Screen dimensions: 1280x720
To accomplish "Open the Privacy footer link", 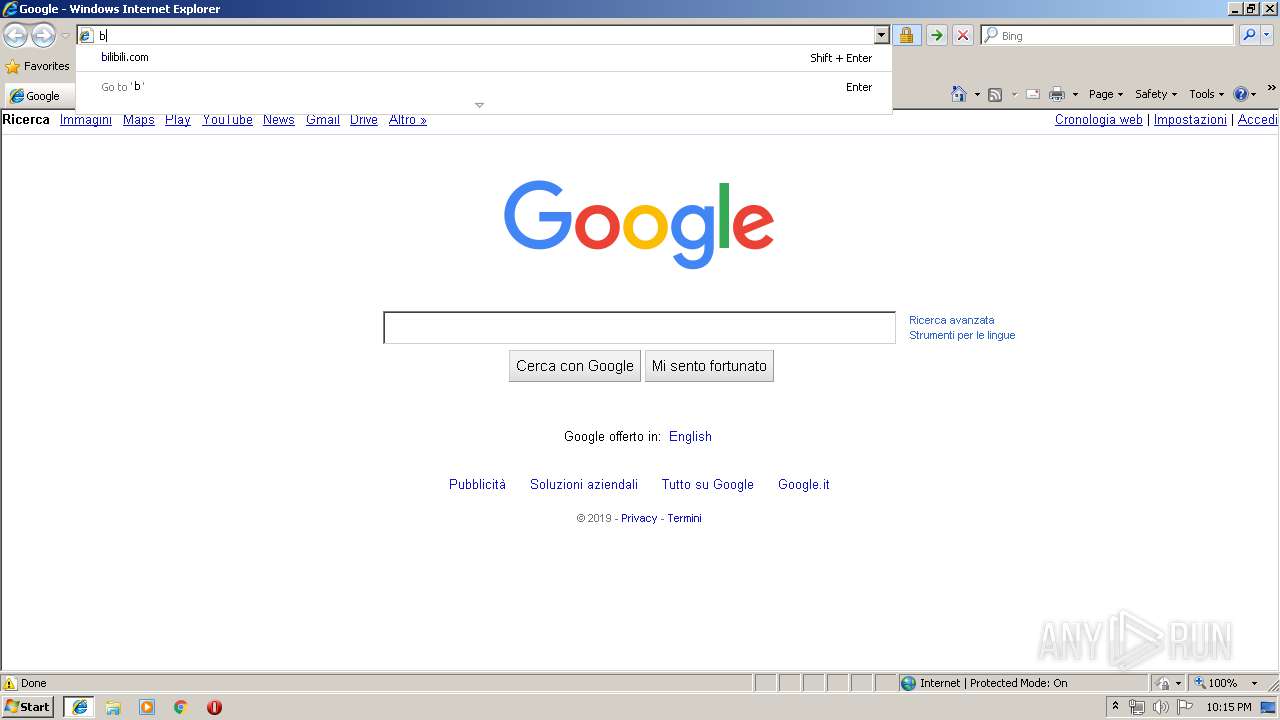I will (639, 518).
